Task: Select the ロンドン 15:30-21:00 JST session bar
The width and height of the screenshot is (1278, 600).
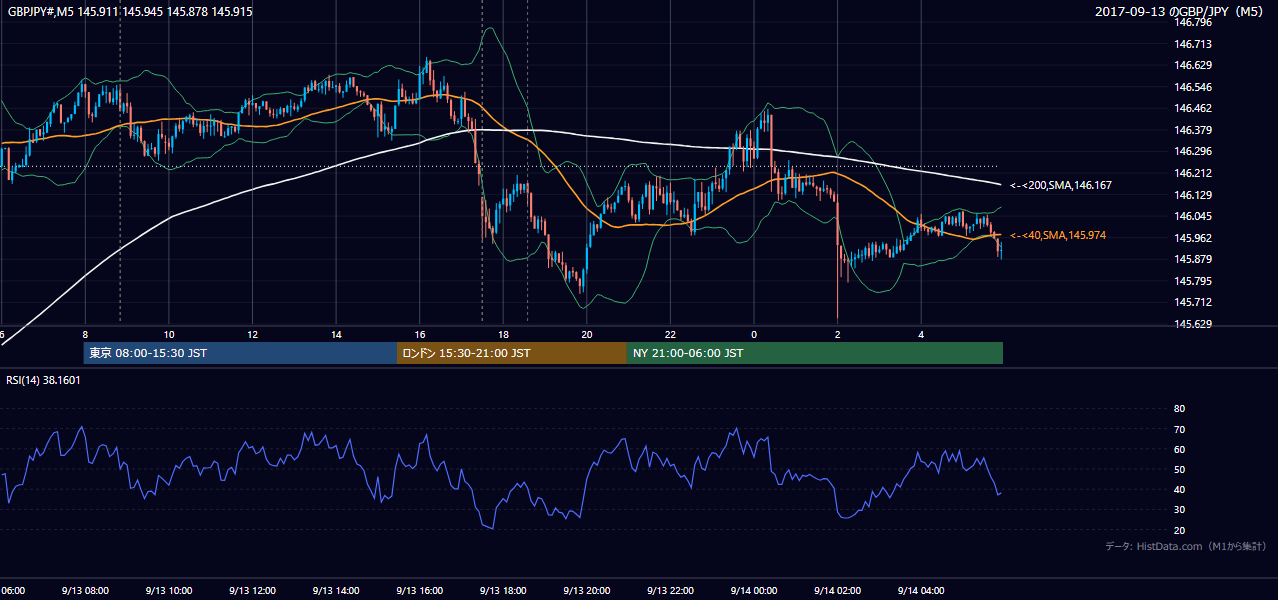Action: click(511, 353)
